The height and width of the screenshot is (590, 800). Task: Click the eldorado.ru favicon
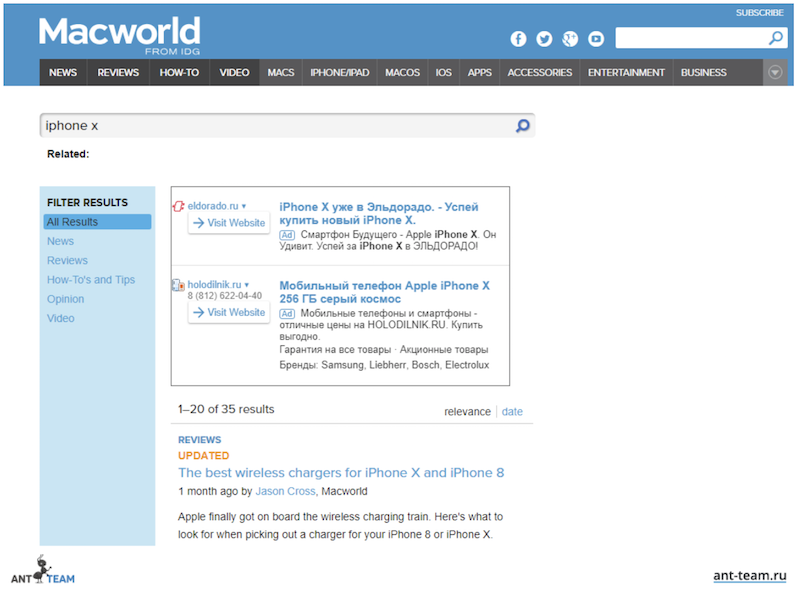pos(178,206)
